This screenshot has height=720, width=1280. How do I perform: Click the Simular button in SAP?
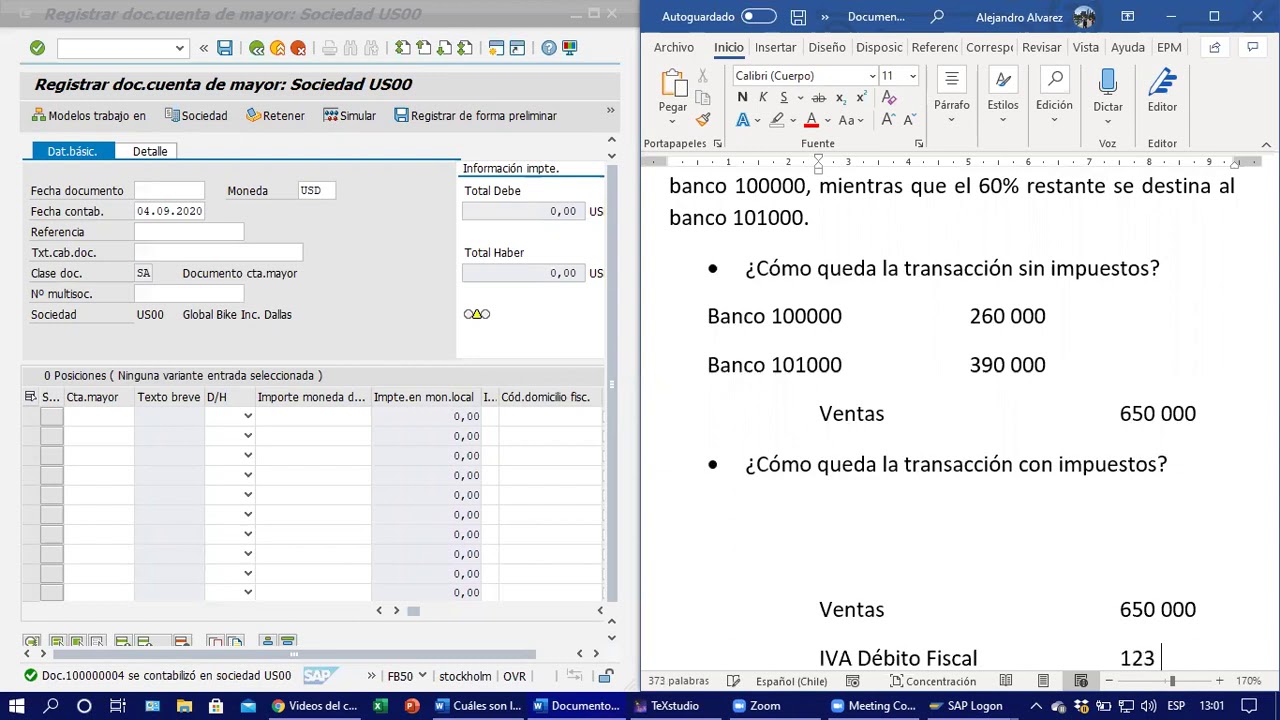349,116
